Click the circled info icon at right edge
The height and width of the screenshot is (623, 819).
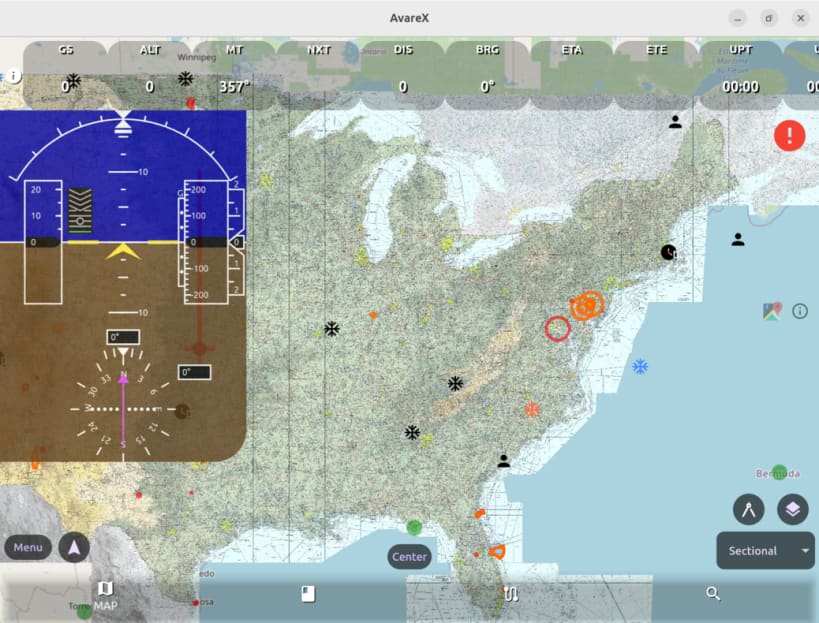[x=800, y=311]
